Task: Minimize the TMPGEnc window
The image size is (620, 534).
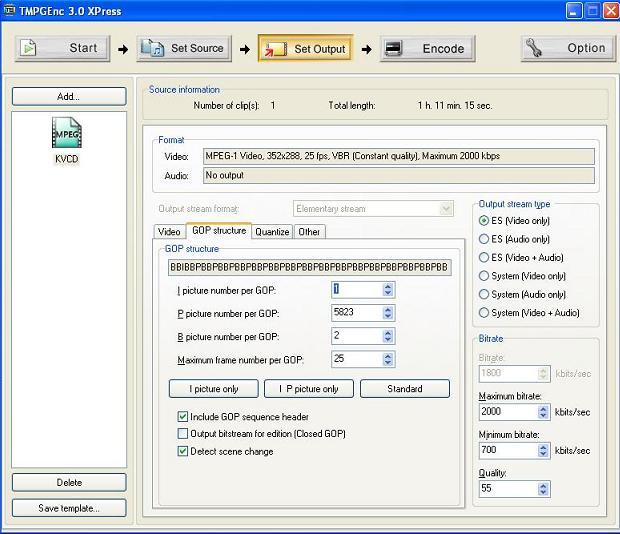Action: coord(574,11)
